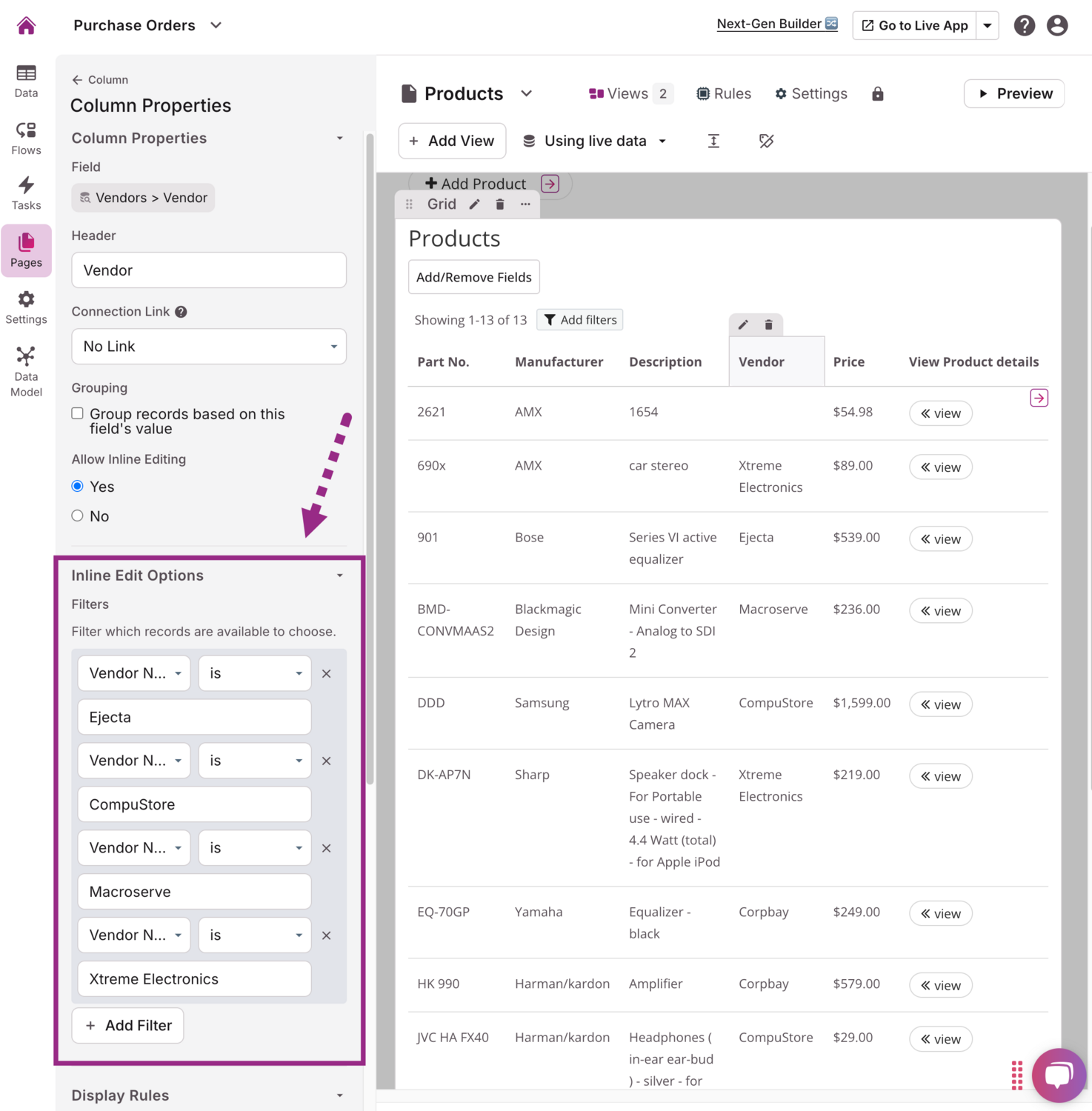Open the Connection Link No Link dropdown
Viewport: 1092px width, 1111px height.
209,347
